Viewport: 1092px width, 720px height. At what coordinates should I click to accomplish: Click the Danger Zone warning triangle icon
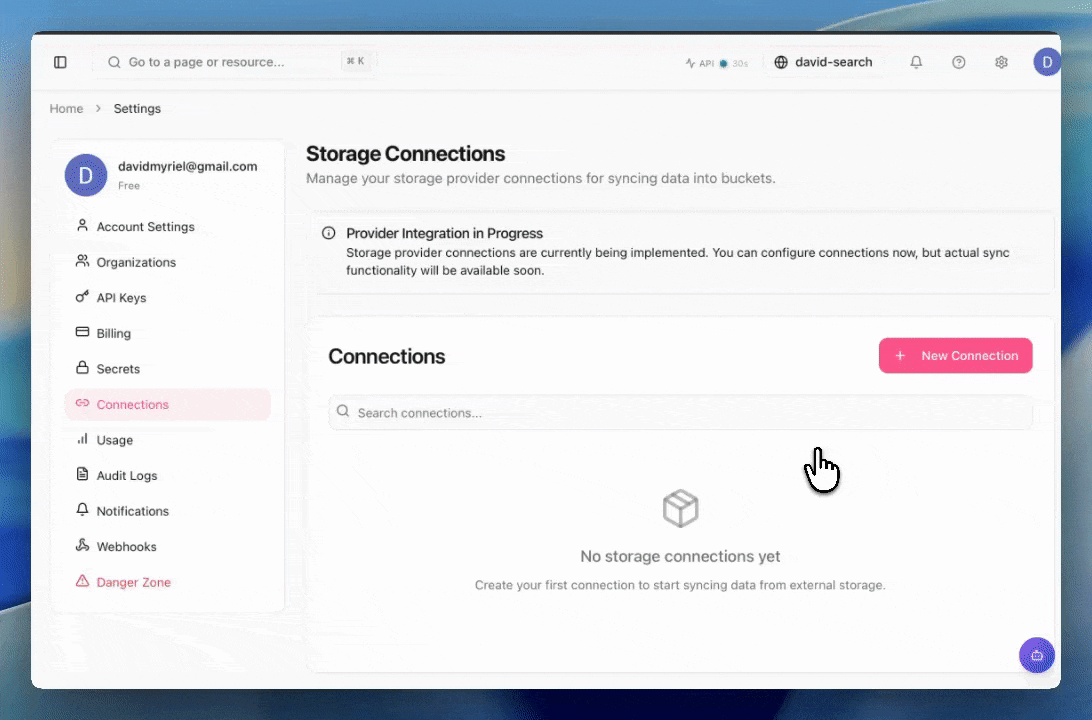pos(82,582)
